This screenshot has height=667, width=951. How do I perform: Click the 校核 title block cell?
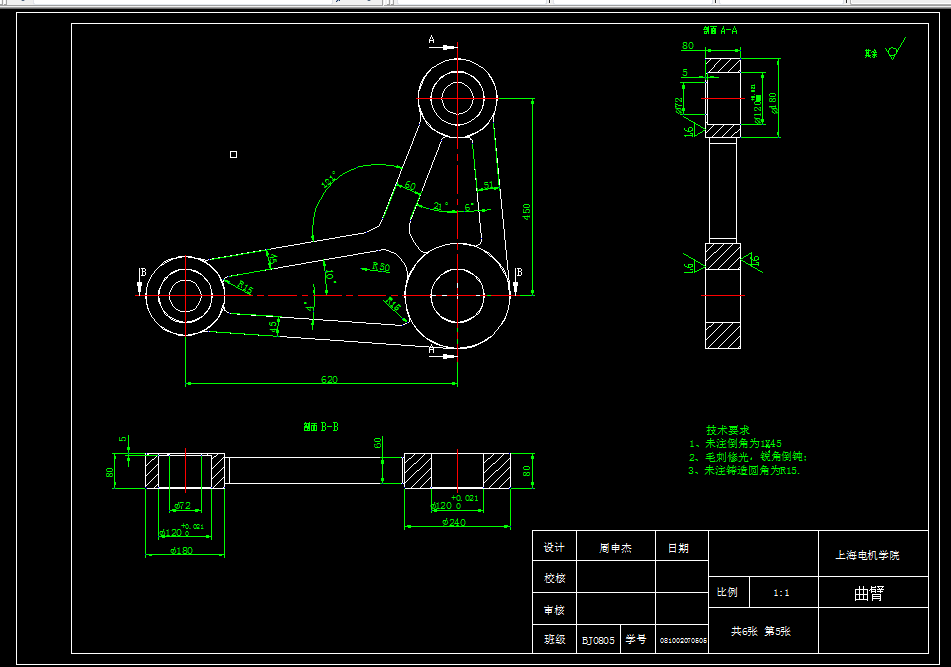pos(554,578)
